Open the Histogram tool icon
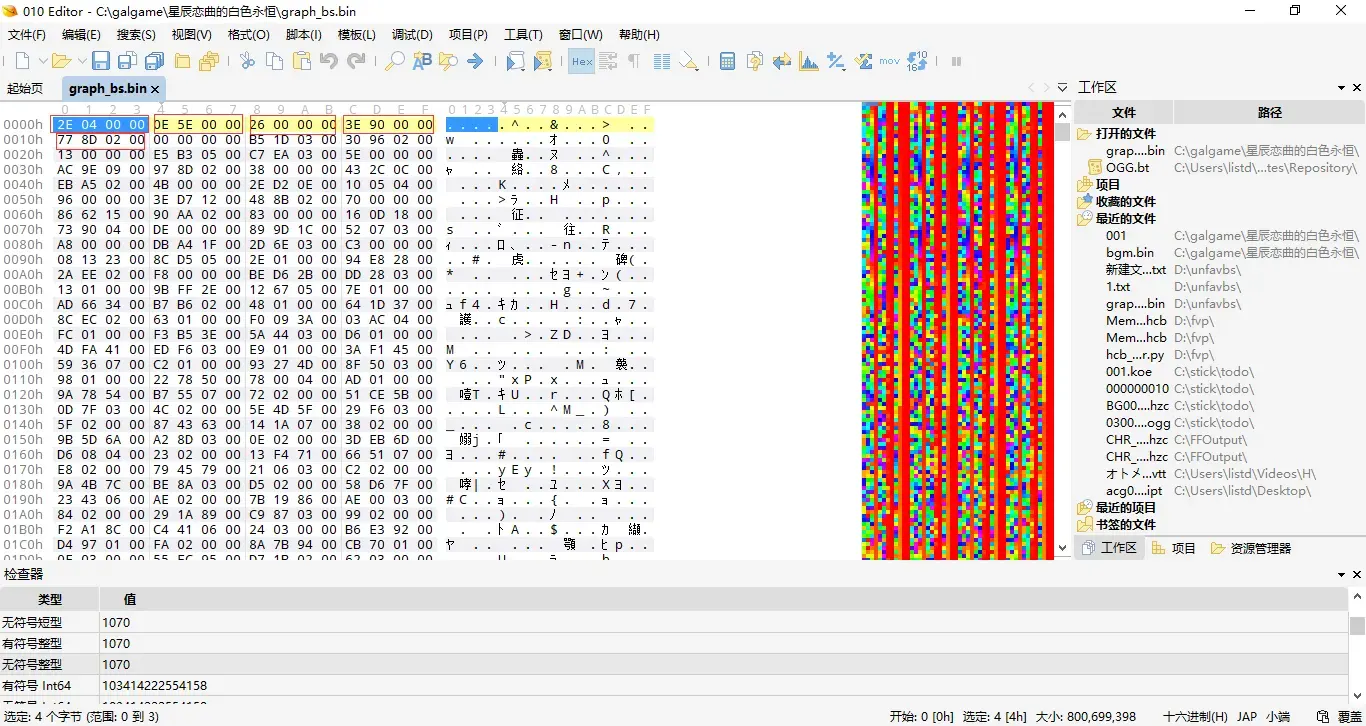This screenshot has height=726, width=1366. coord(809,61)
